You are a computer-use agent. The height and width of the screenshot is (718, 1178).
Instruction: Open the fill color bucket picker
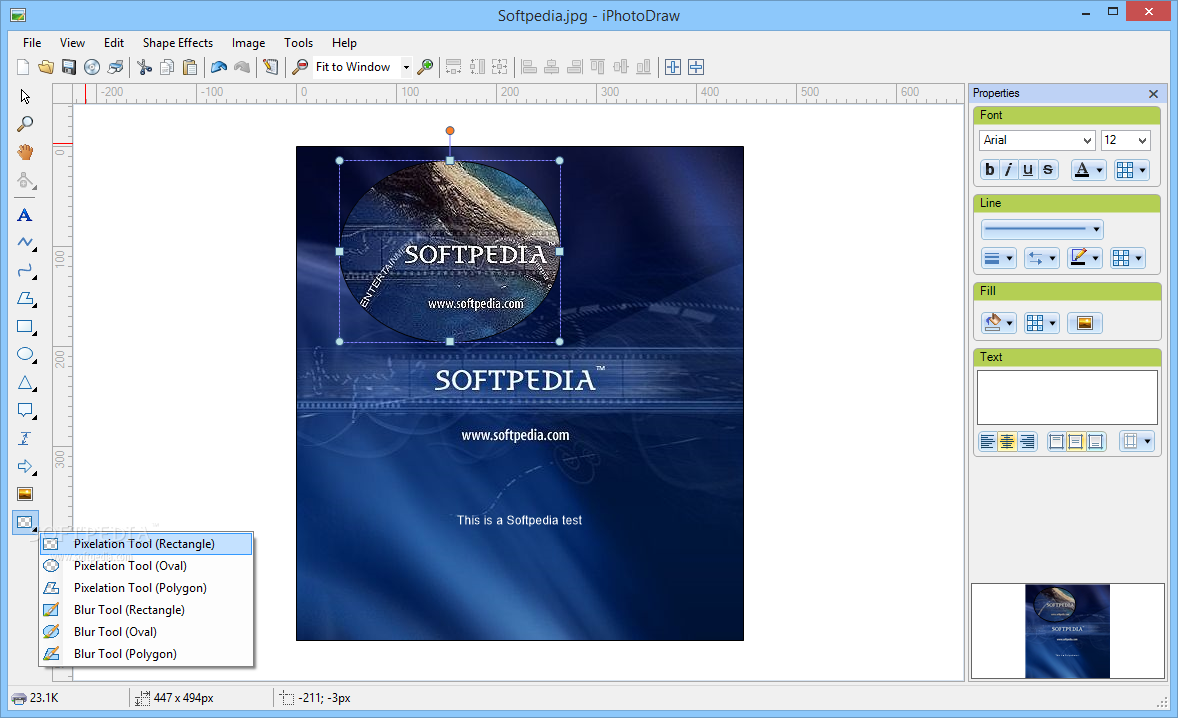998,323
